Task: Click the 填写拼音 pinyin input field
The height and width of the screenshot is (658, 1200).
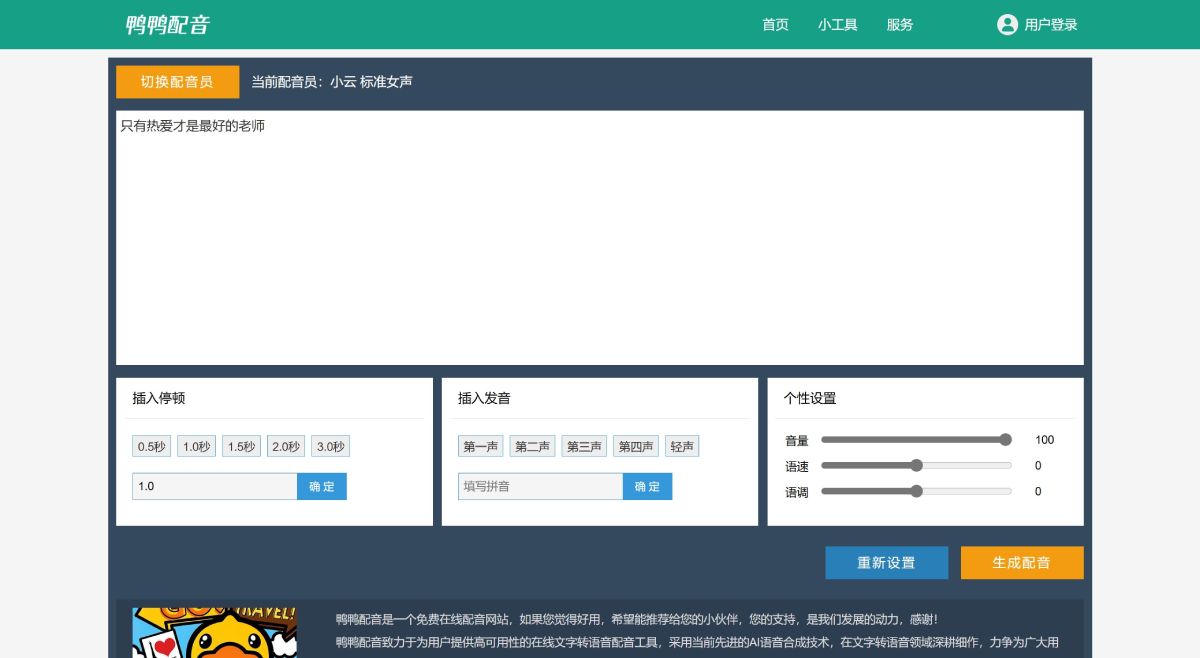Action: pos(539,486)
